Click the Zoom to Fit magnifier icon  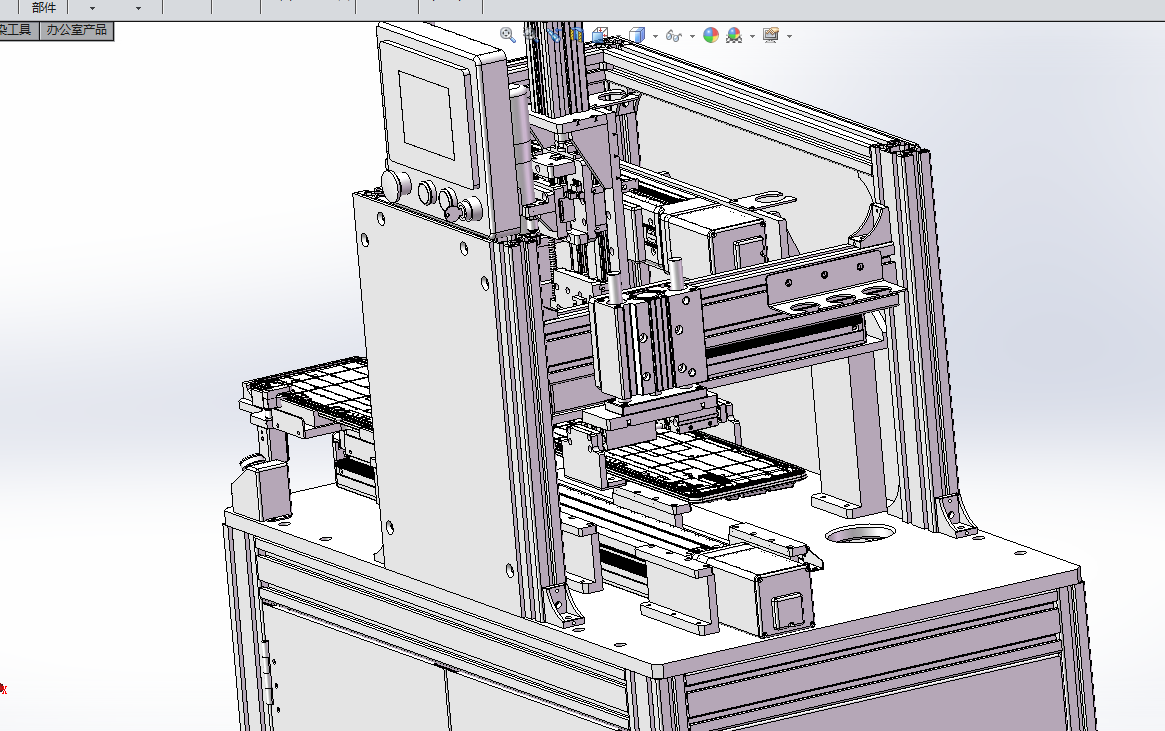point(507,35)
